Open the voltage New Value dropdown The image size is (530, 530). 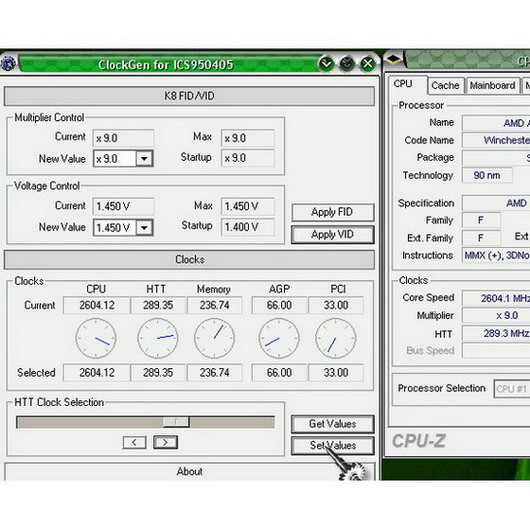click(x=144, y=227)
